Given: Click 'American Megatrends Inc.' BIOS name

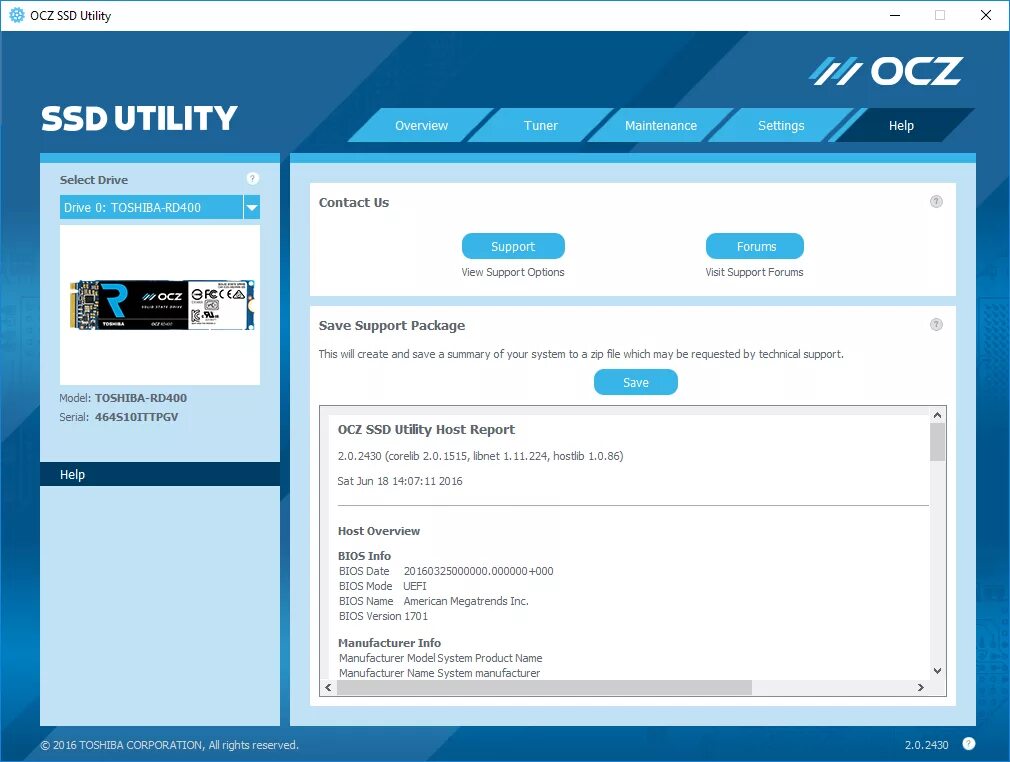Looking at the screenshot, I should 466,601.
